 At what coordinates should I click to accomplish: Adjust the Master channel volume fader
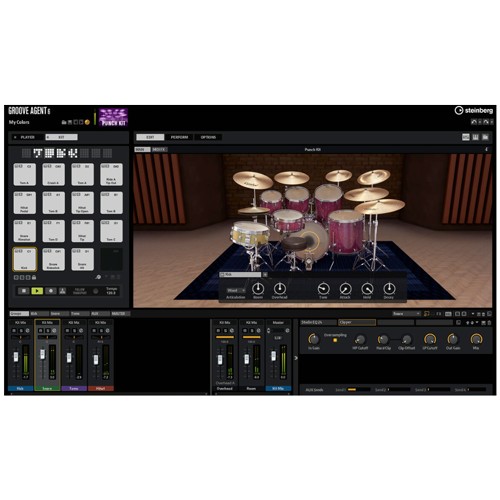tap(273, 356)
